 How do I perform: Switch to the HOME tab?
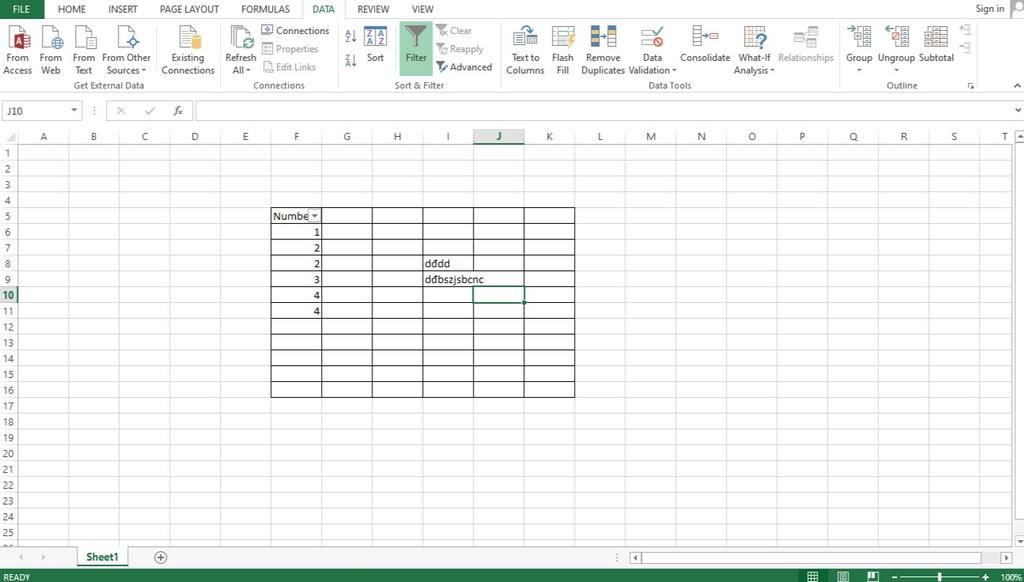(x=72, y=9)
